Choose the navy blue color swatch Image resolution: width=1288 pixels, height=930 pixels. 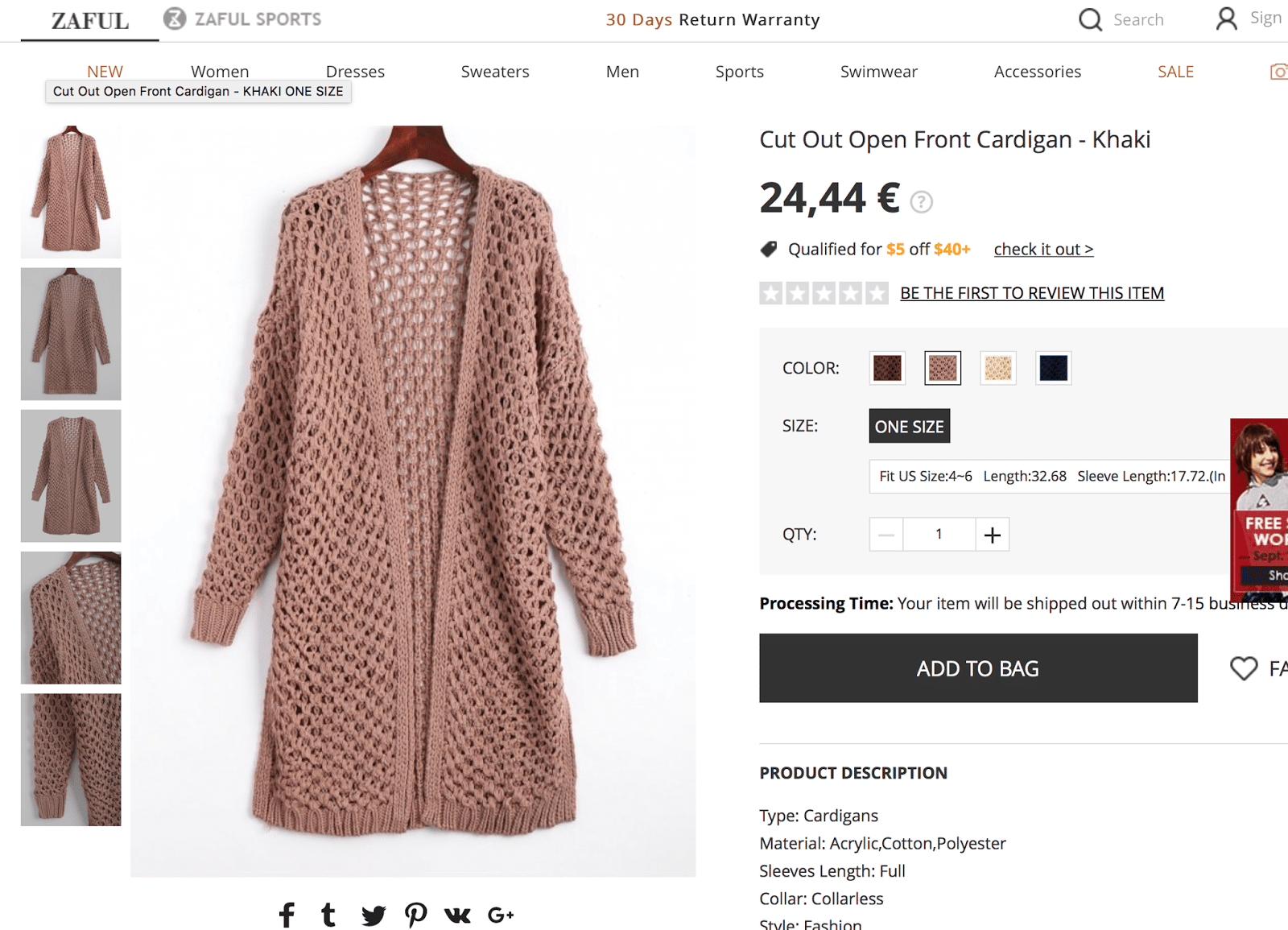tap(1053, 368)
